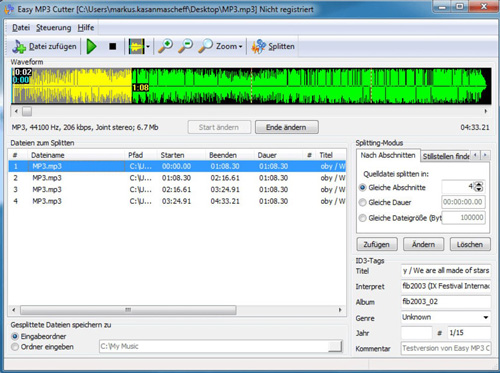Click the Splitten toolbar icon
The height and width of the screenshot is (373, 500).
pyautogui.click(x=259, y=46)
